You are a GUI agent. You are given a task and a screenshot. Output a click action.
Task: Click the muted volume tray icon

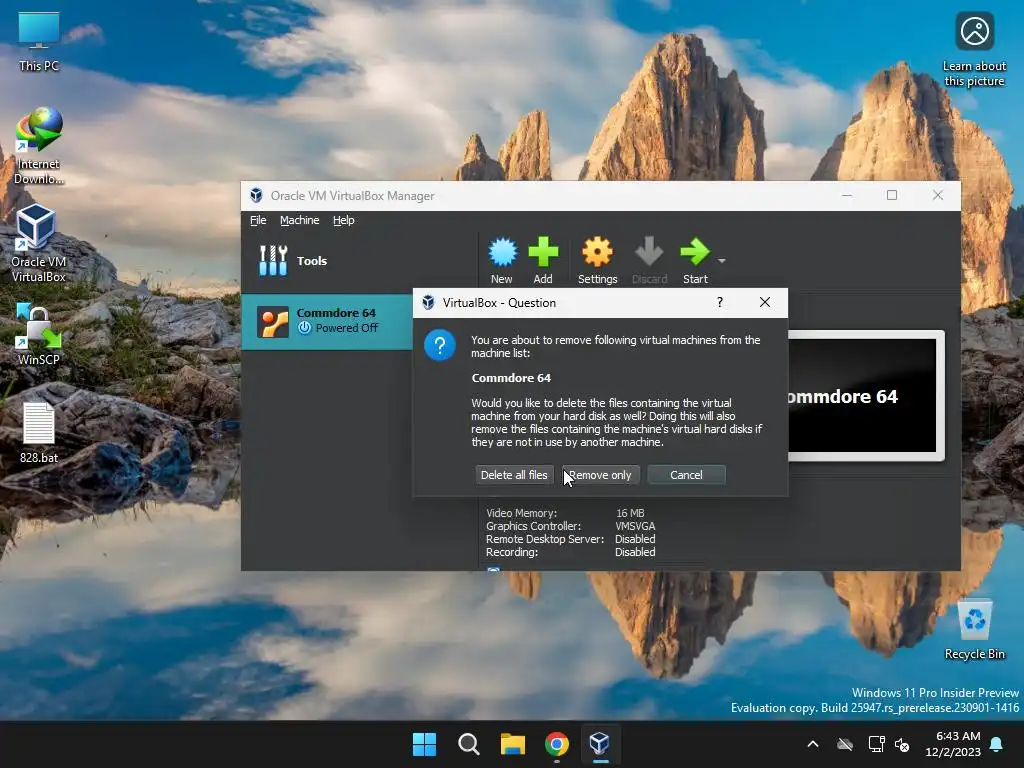(902, 744)
